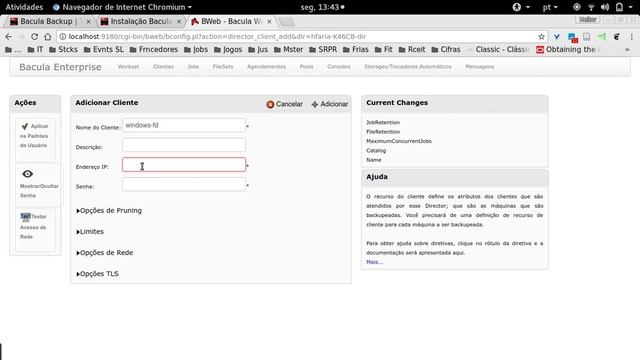640x360 pixels.
Task: Click the volume icon in top bar
Action: (605, 7)
